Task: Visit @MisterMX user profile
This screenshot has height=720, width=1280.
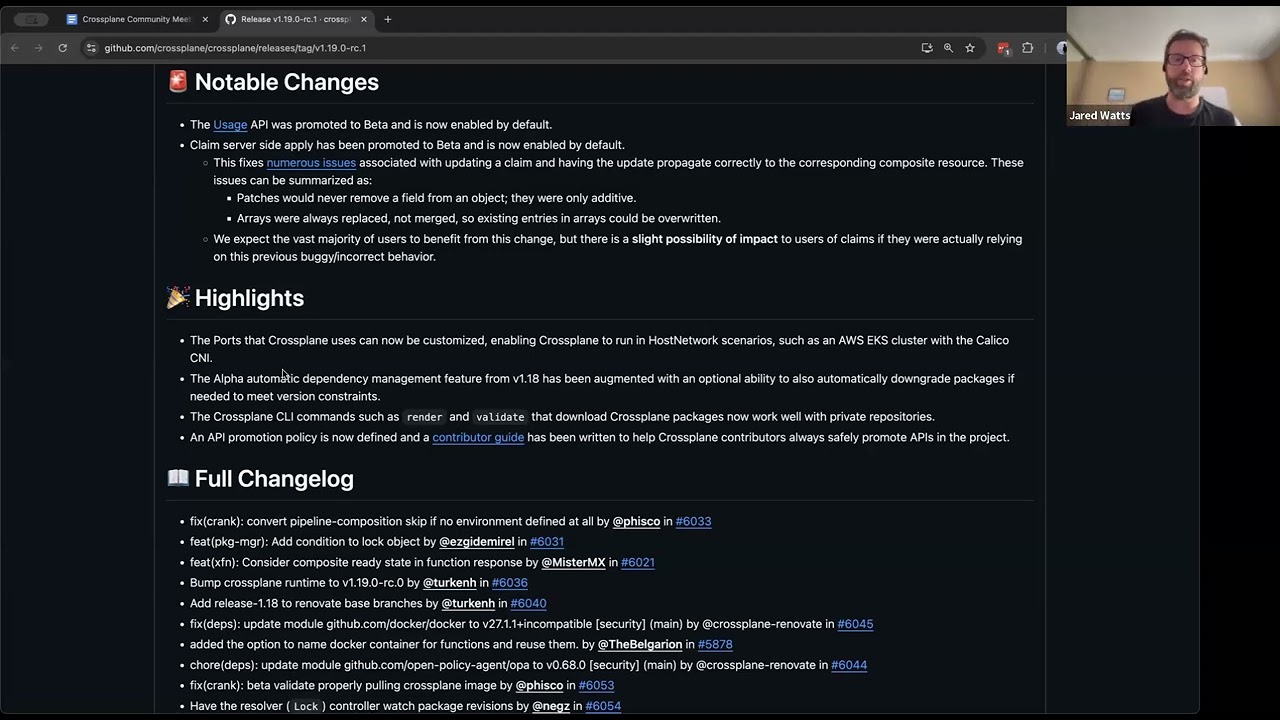Action: pos(573,563)
